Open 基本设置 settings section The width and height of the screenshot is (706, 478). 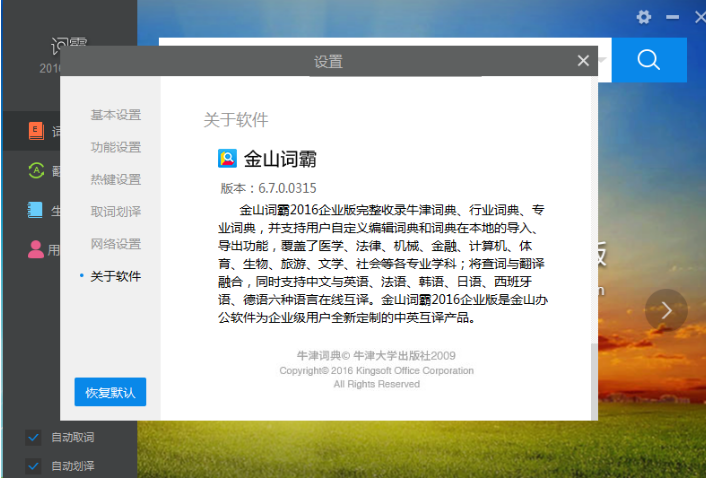pos(116,115)
